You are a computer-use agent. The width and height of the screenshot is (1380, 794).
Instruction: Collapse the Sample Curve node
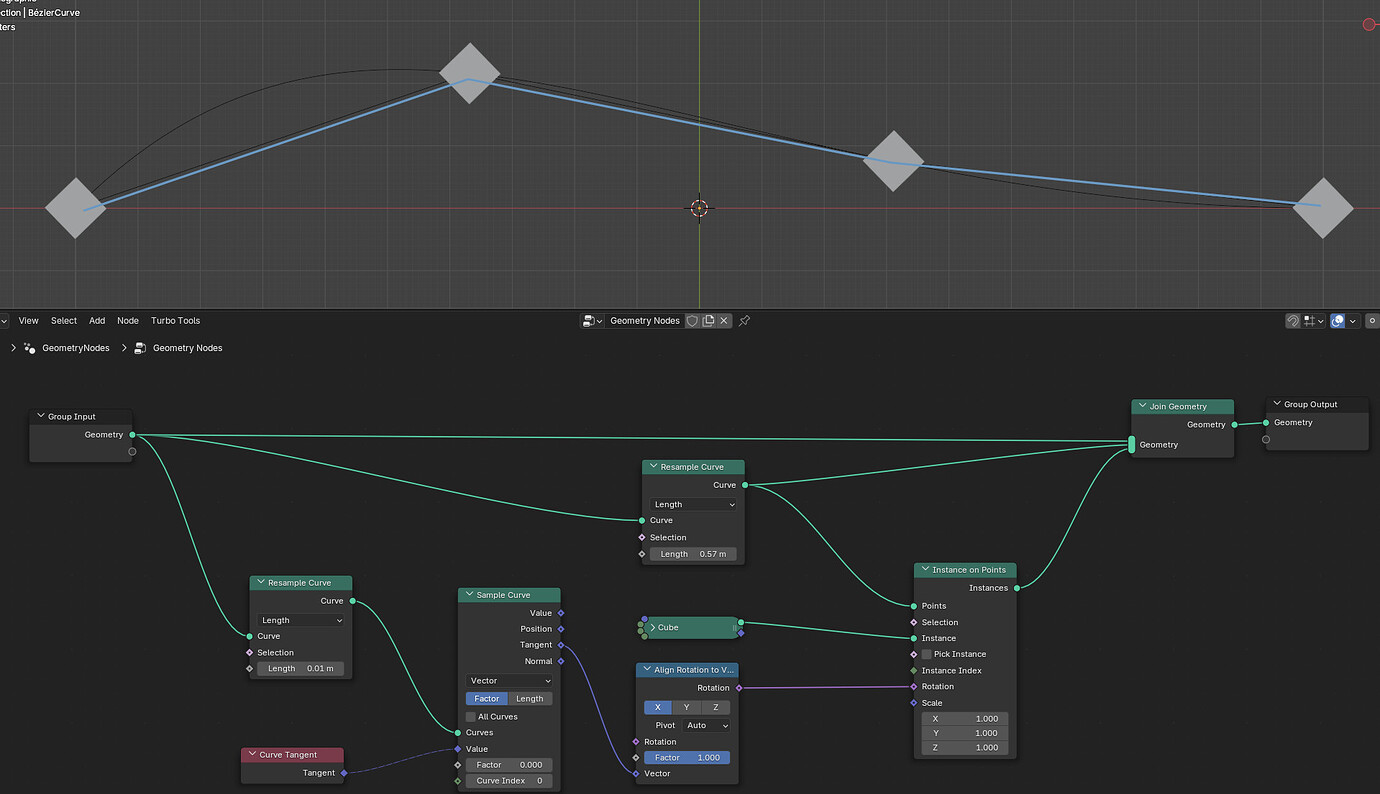469,595
